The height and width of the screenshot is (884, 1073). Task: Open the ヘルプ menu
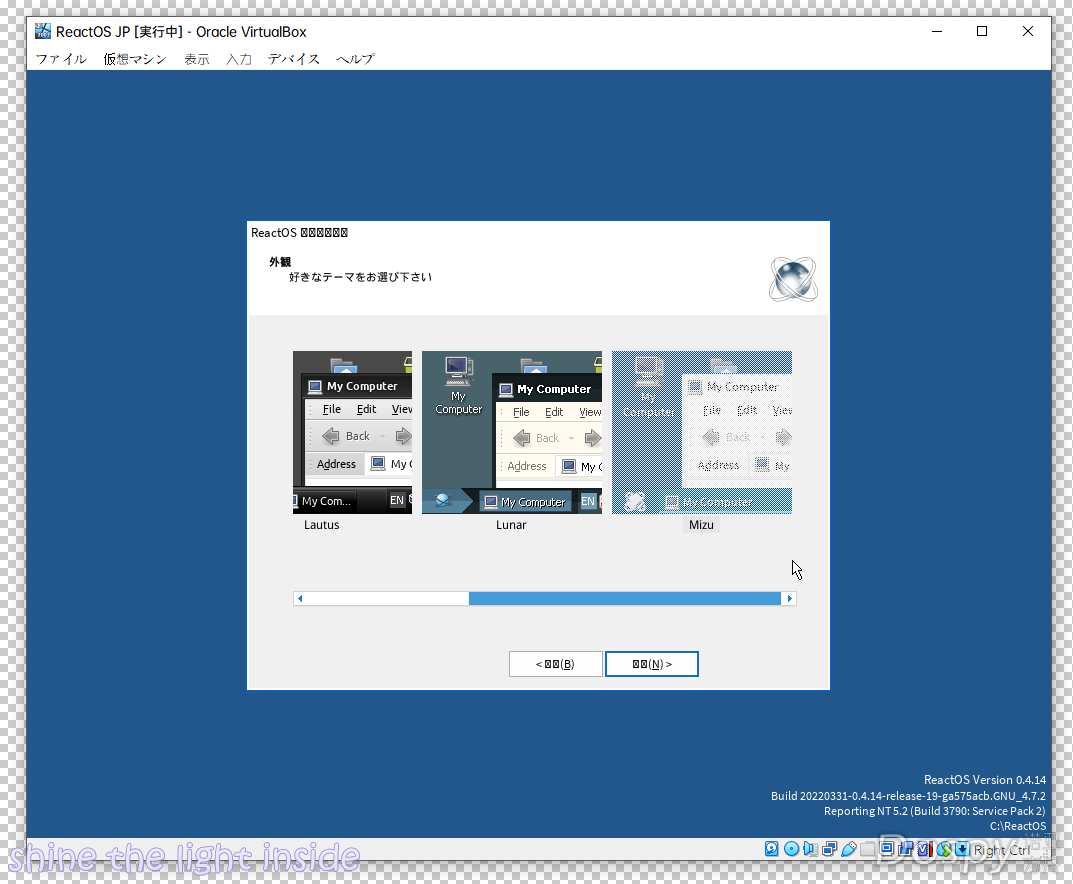(355, 59)
